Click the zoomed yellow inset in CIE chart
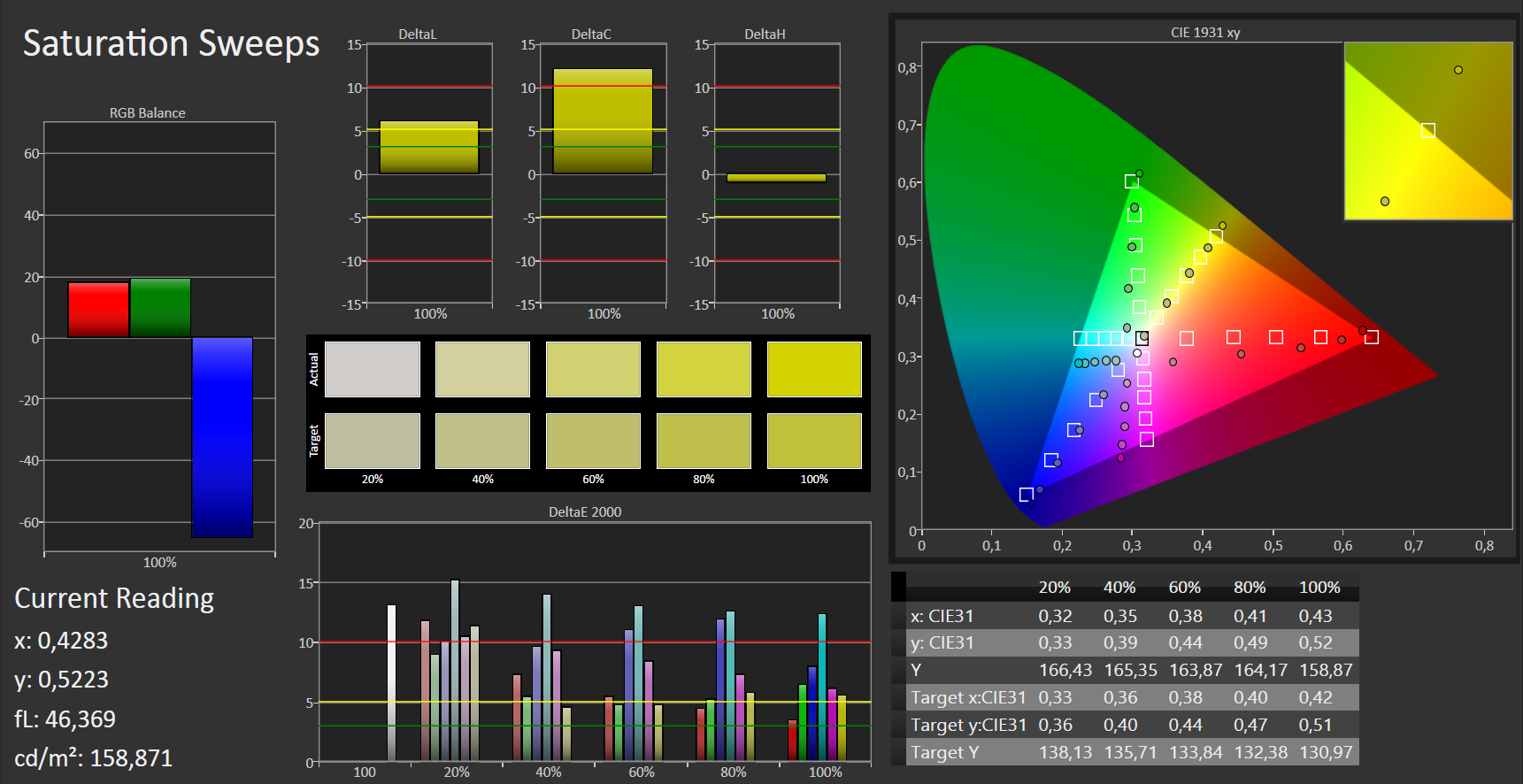The height and width of the screenshot is (784, 1523). click(x=1428, y=131)
